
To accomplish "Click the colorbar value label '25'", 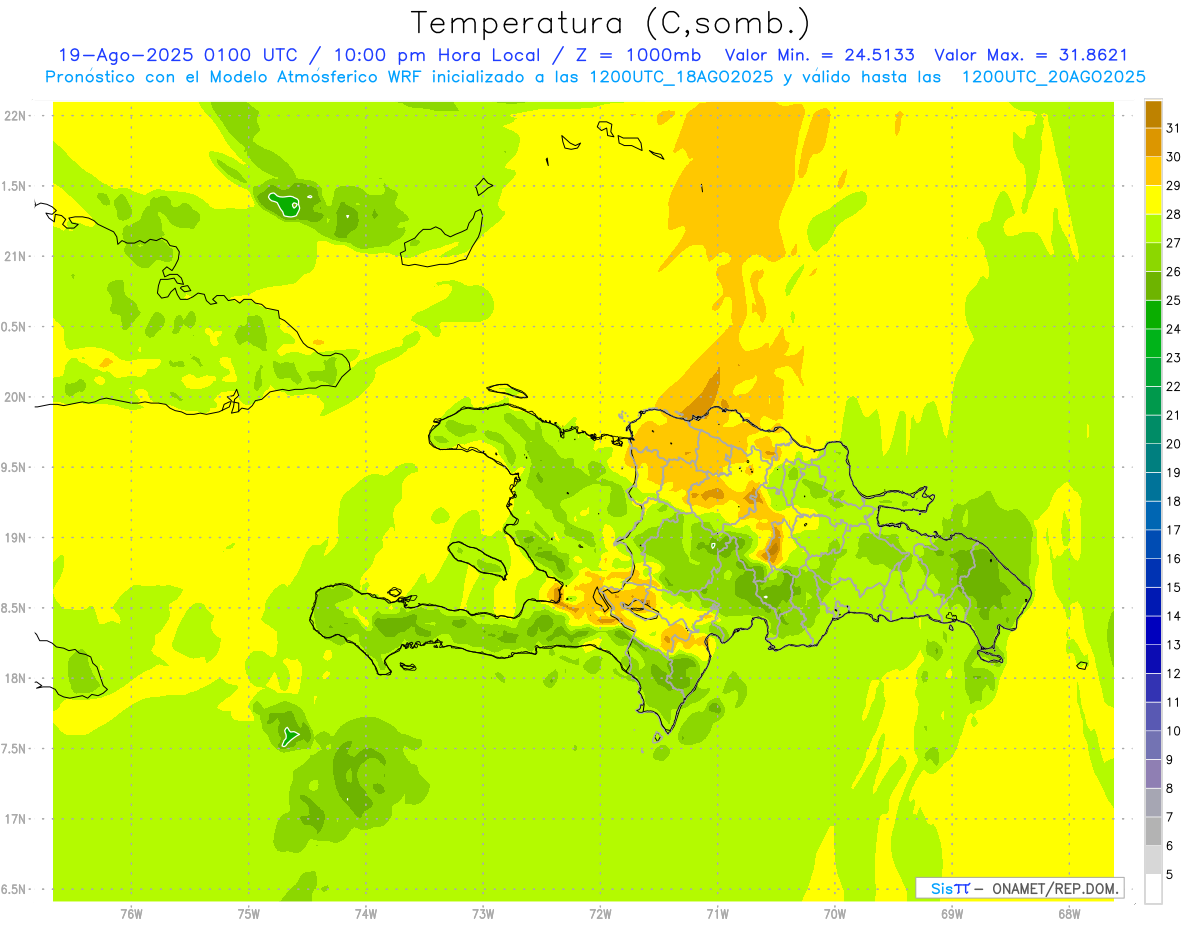I will (x=1173, y=300).
